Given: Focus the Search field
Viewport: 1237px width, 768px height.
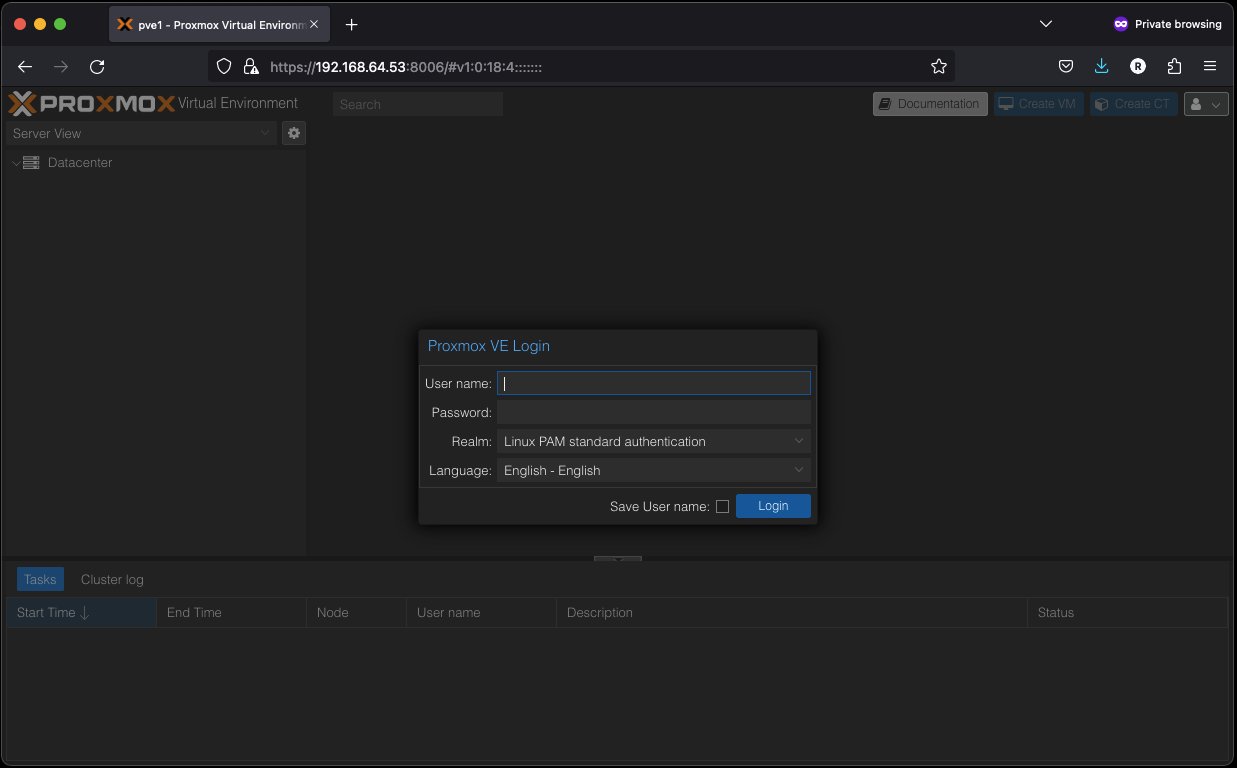Looking at the screenshot, I should [418, 104].
